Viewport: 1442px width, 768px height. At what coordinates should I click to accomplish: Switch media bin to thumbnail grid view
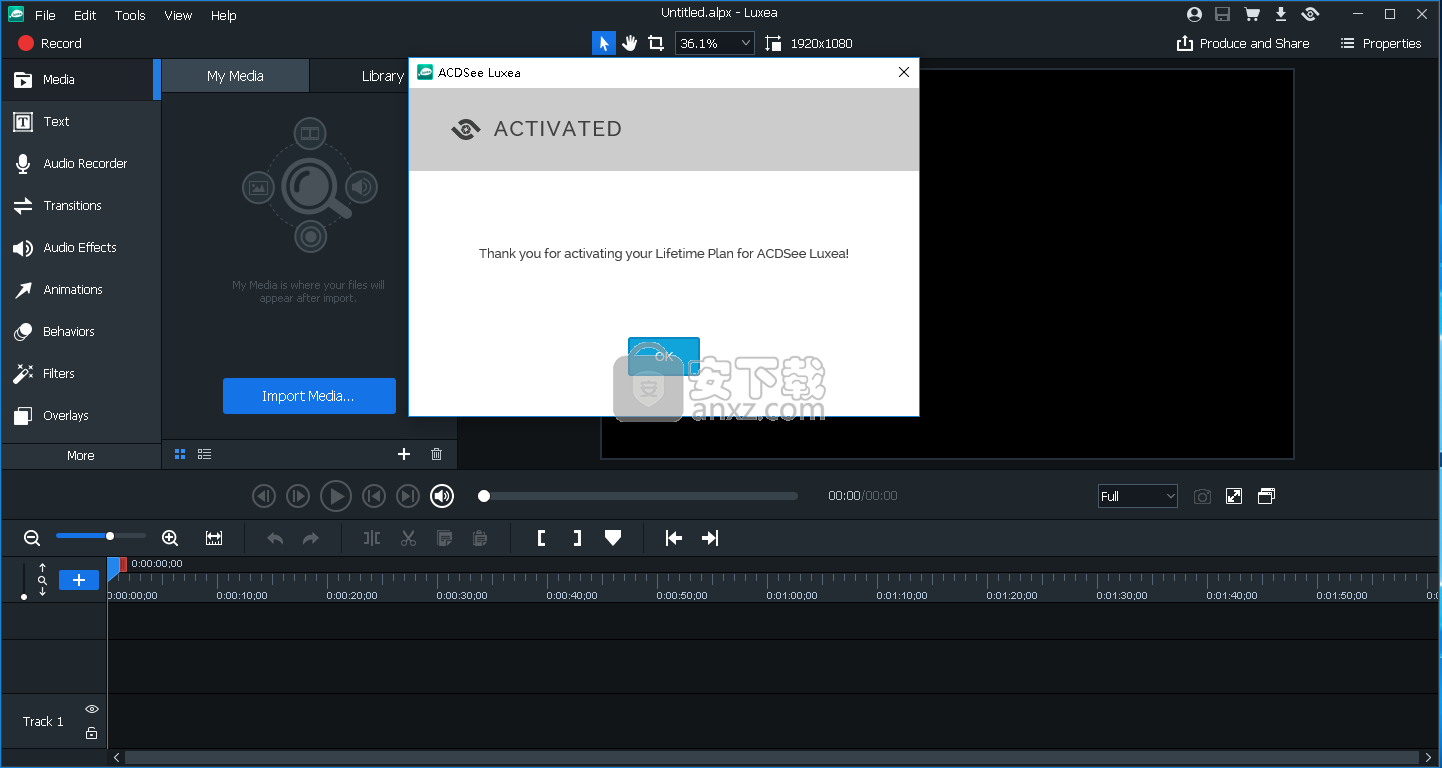pyautogui.click(x=180, y=454)
